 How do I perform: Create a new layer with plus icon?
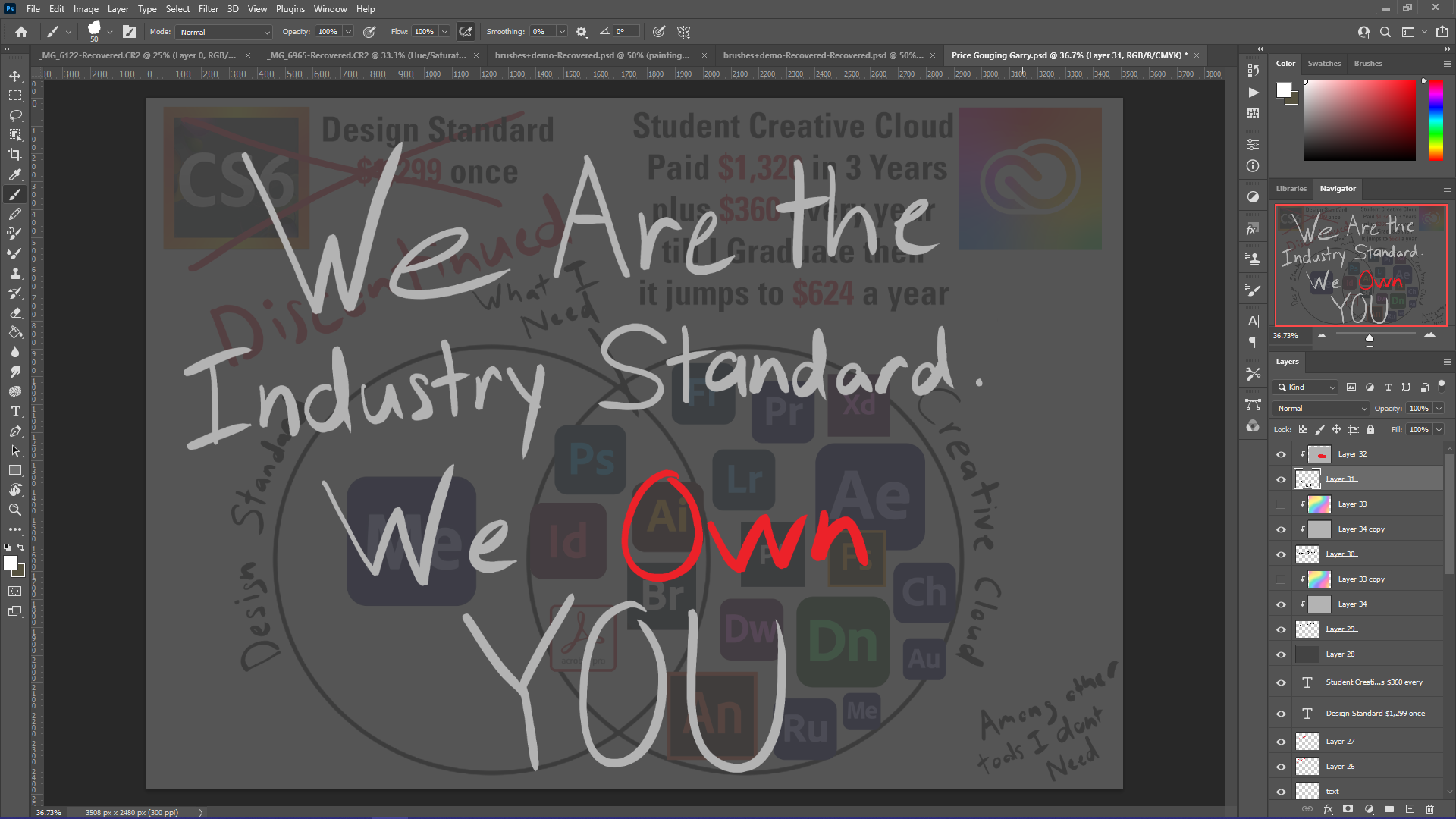tap(1410, 809)
